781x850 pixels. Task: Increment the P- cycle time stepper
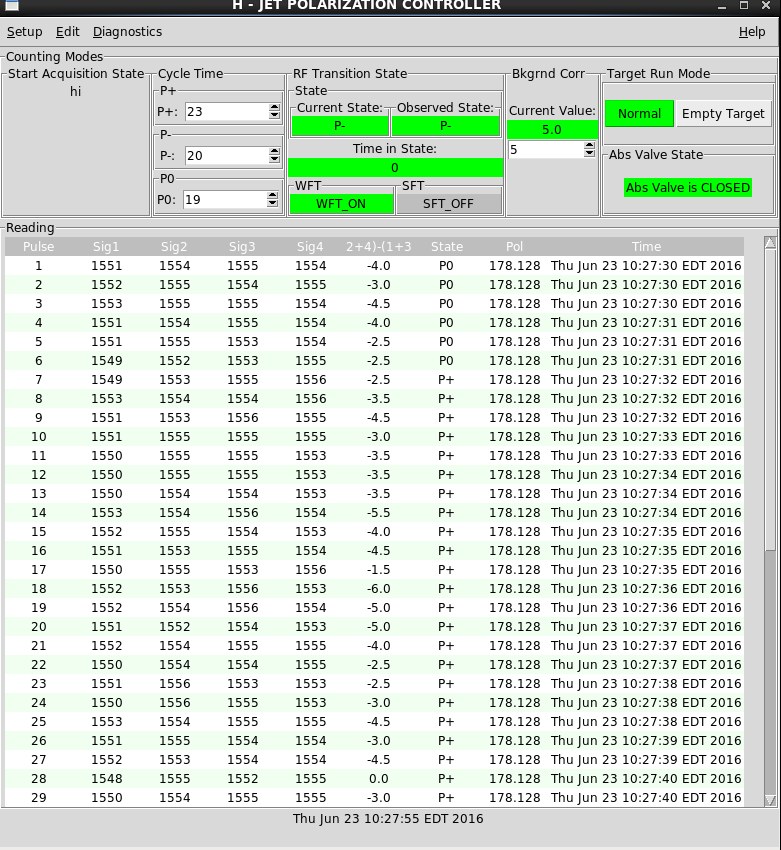[274, 152]
